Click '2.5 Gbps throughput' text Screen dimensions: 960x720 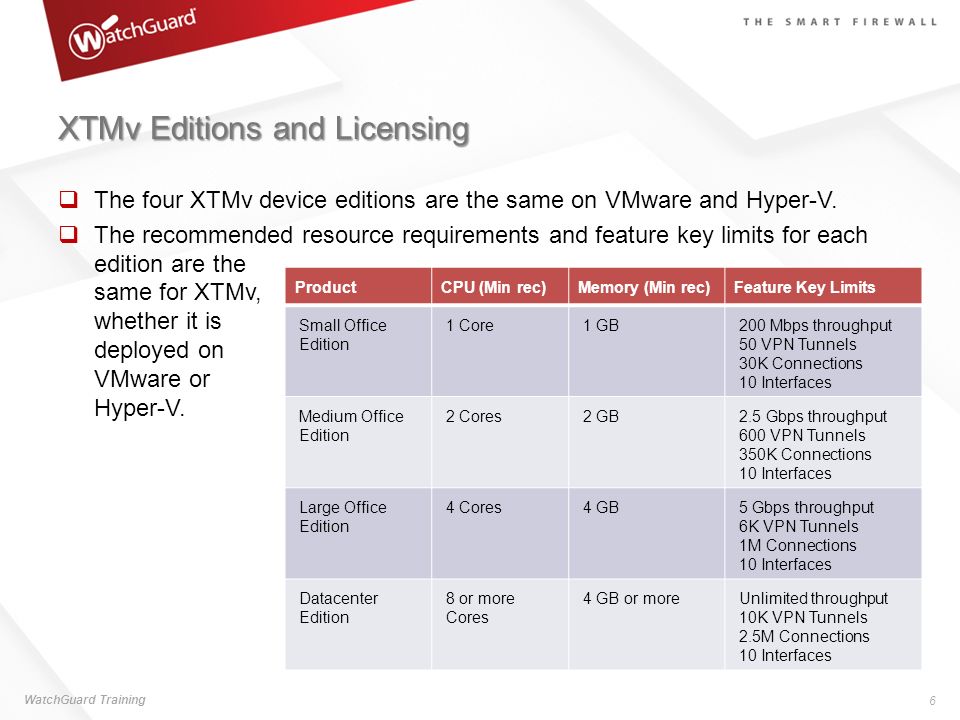tap(812, 417)
